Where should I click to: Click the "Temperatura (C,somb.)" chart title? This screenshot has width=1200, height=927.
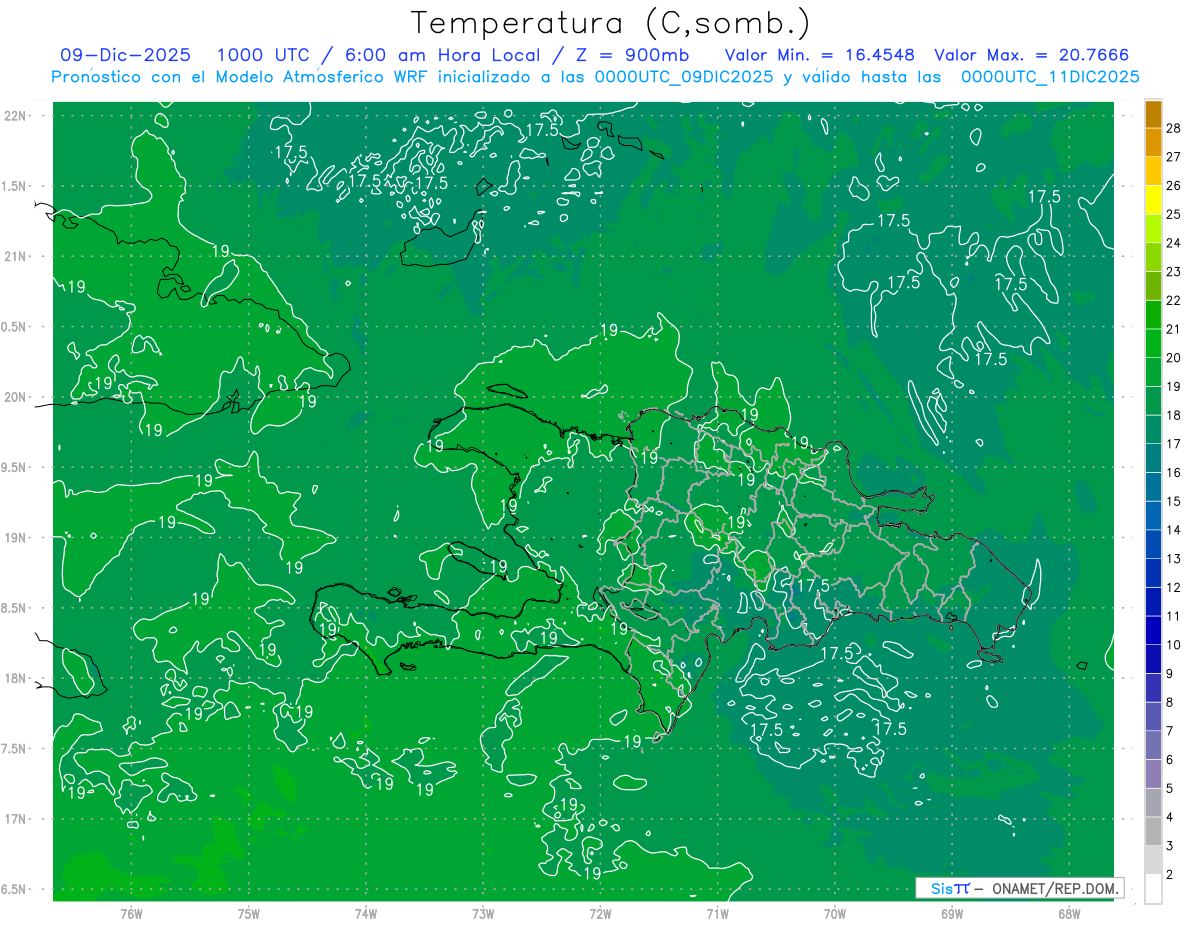coord(611,23)
